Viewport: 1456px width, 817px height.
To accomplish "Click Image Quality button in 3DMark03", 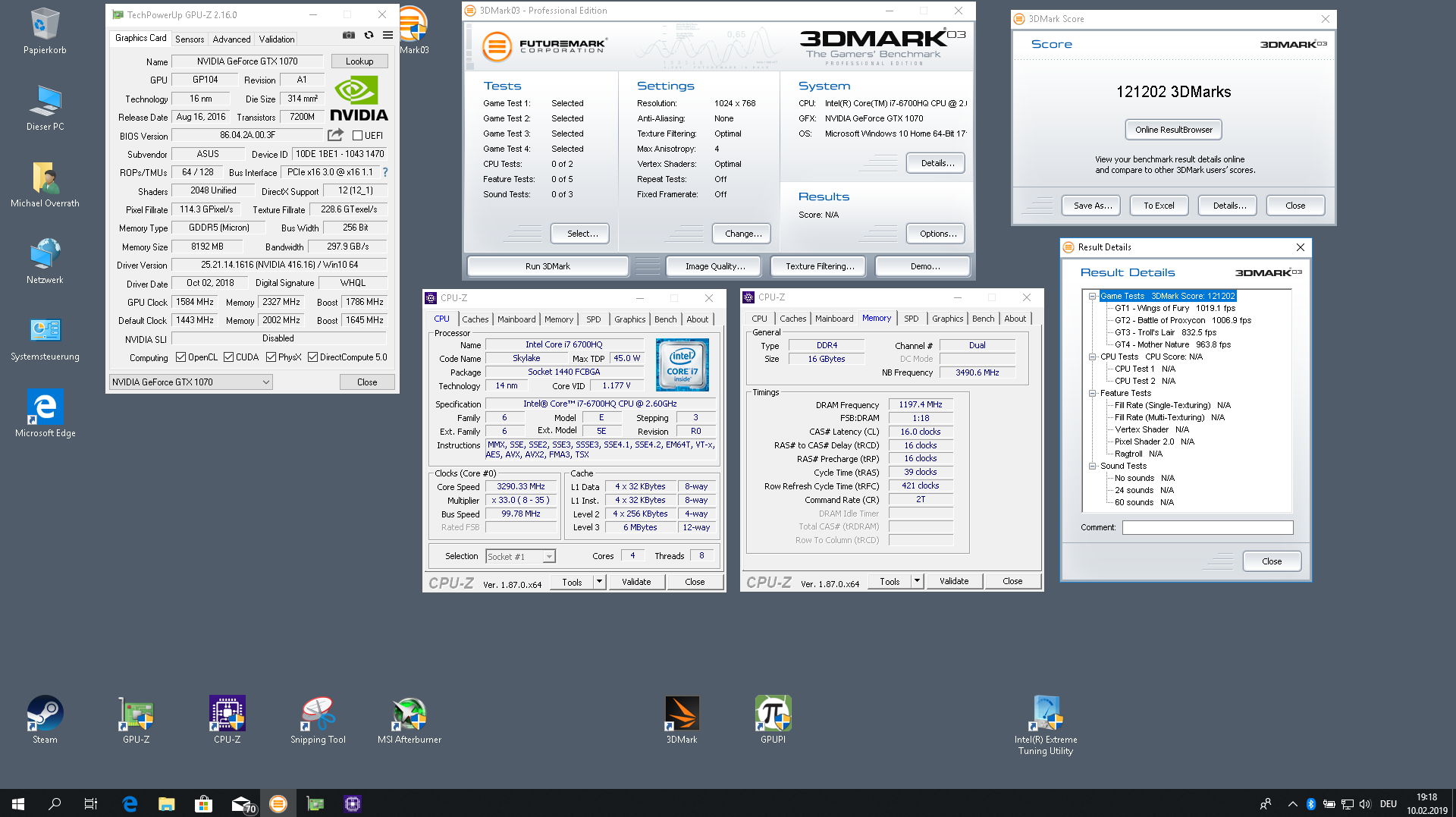I will click(x=715, y=266).
